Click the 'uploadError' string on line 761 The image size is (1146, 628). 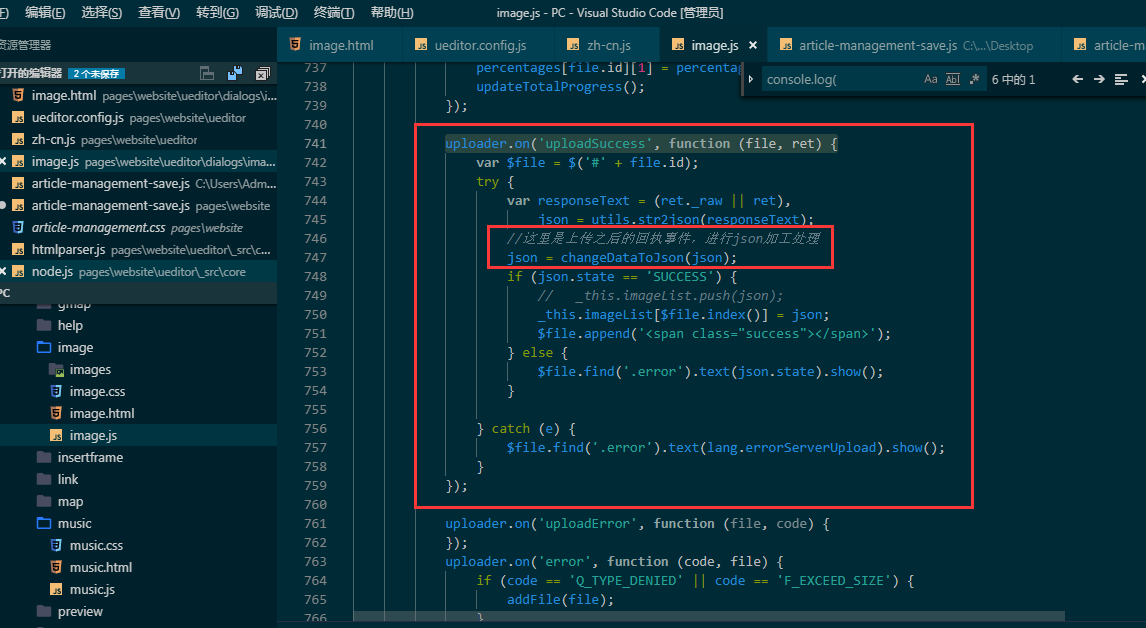[x=587, y=523]
